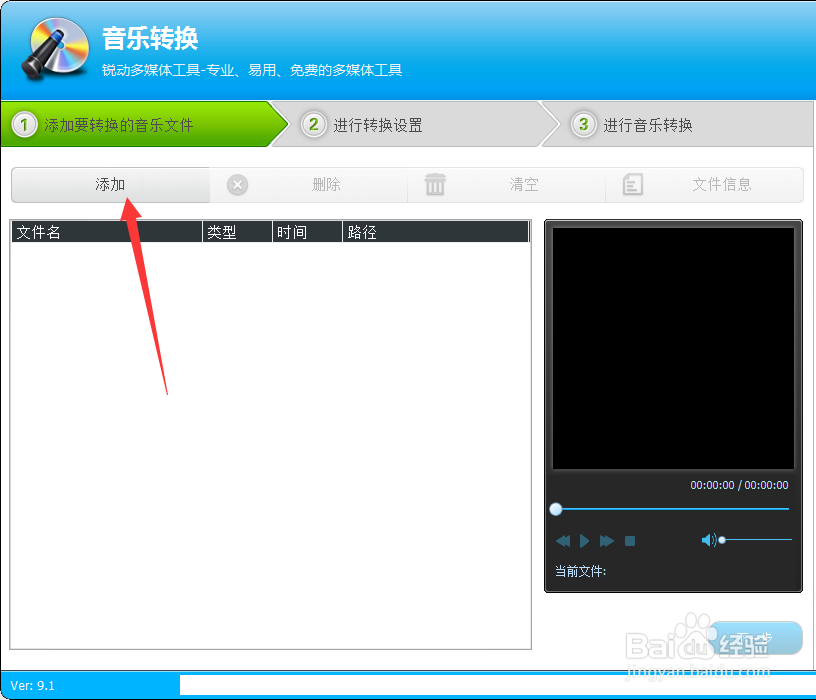This screenshot has width=816, height=700.
Task: Click the microphone logo in the title bar
Action: tap(52, 48)
